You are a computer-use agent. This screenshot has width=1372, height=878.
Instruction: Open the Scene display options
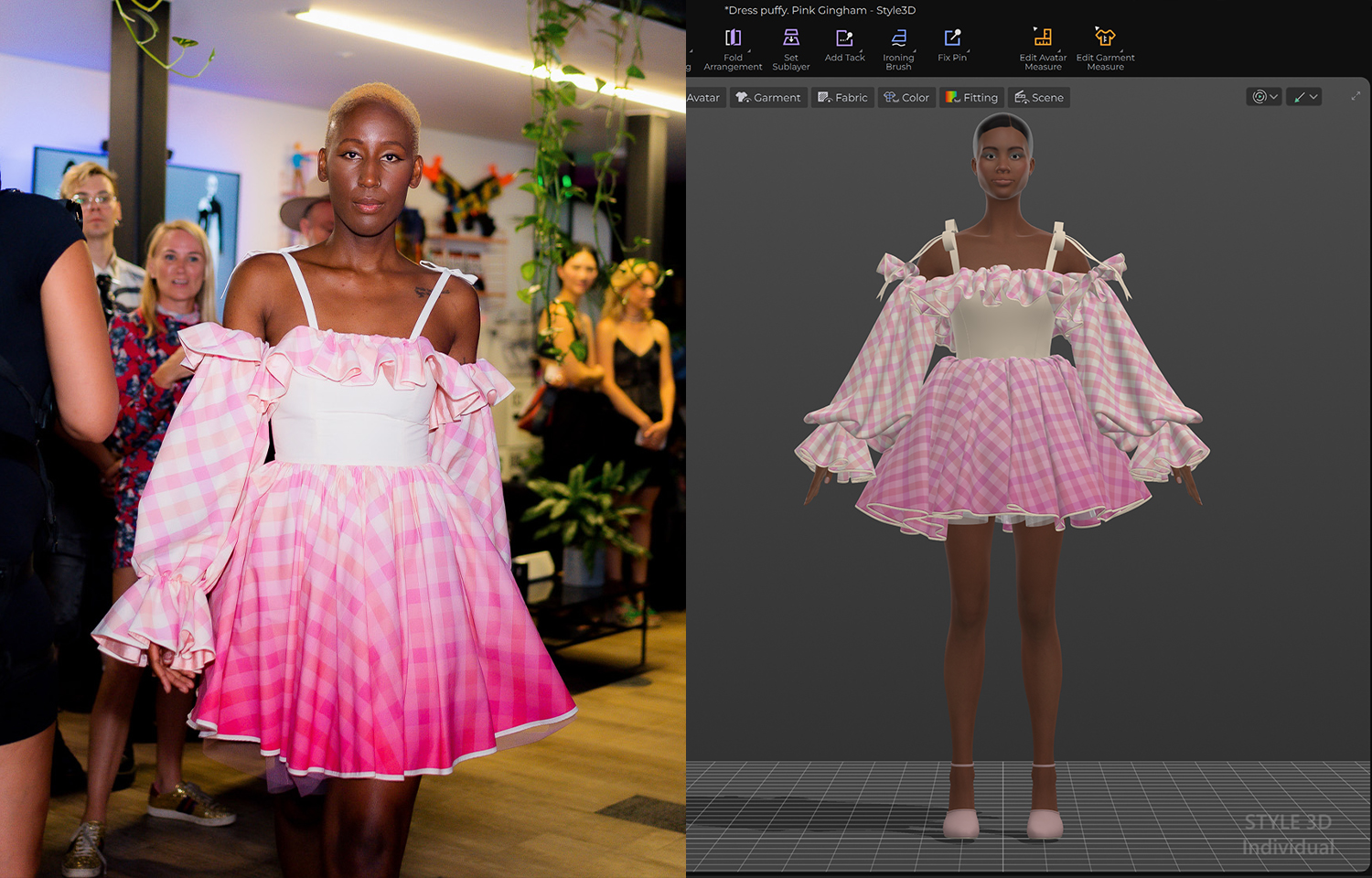(x=1039, y=98)
